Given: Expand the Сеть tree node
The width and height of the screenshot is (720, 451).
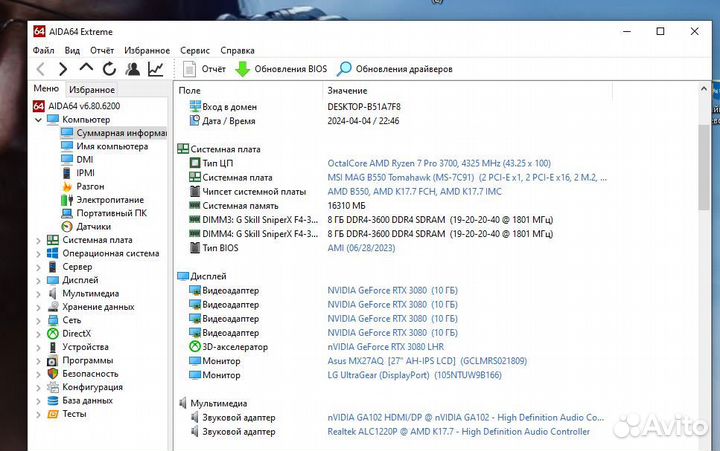Looking at the screenshot, I should 38,321.
